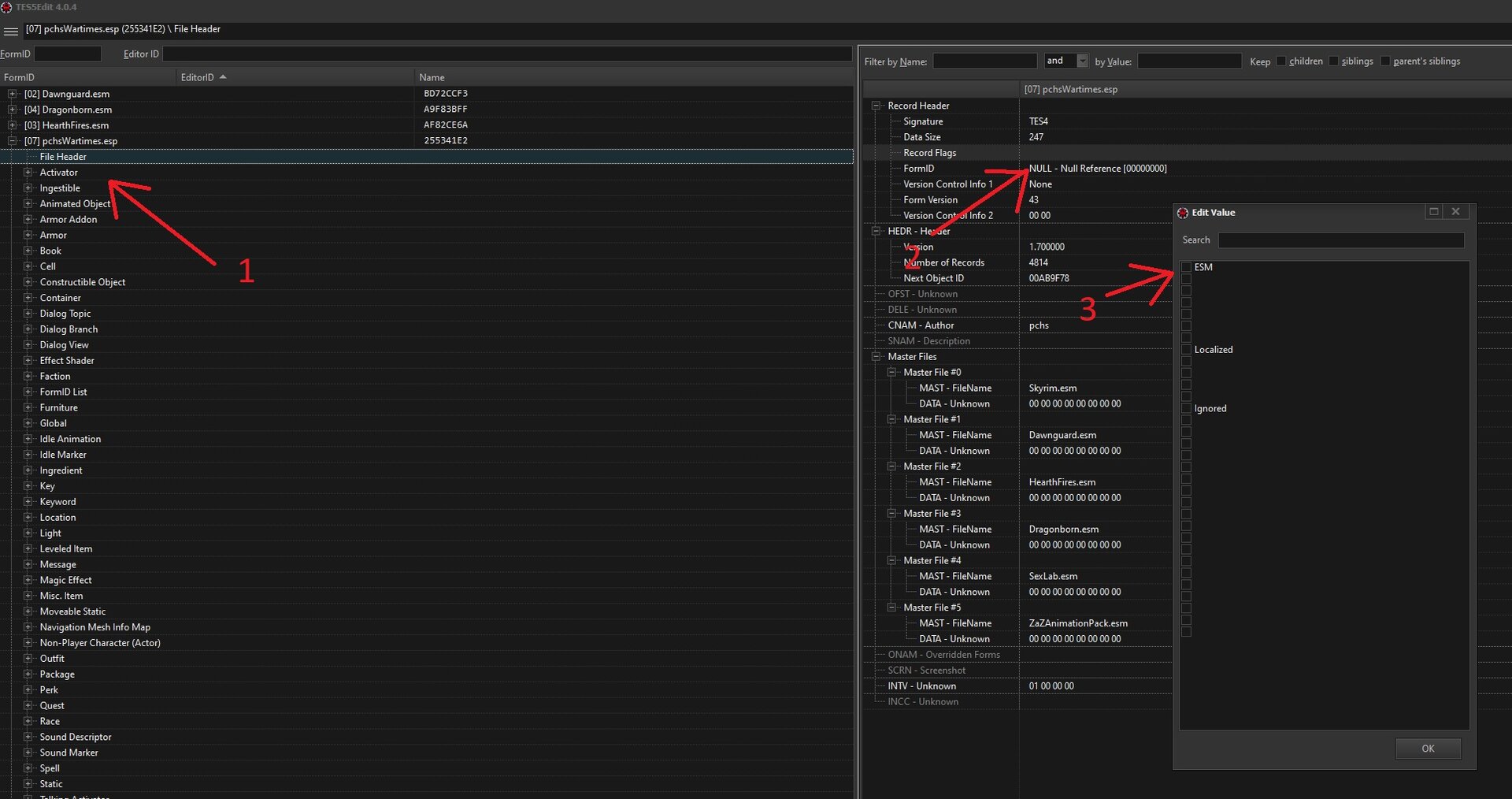
Task: Click the [07] pchsWartimes.esp view column header
Action: click(x=1266, y=89)
